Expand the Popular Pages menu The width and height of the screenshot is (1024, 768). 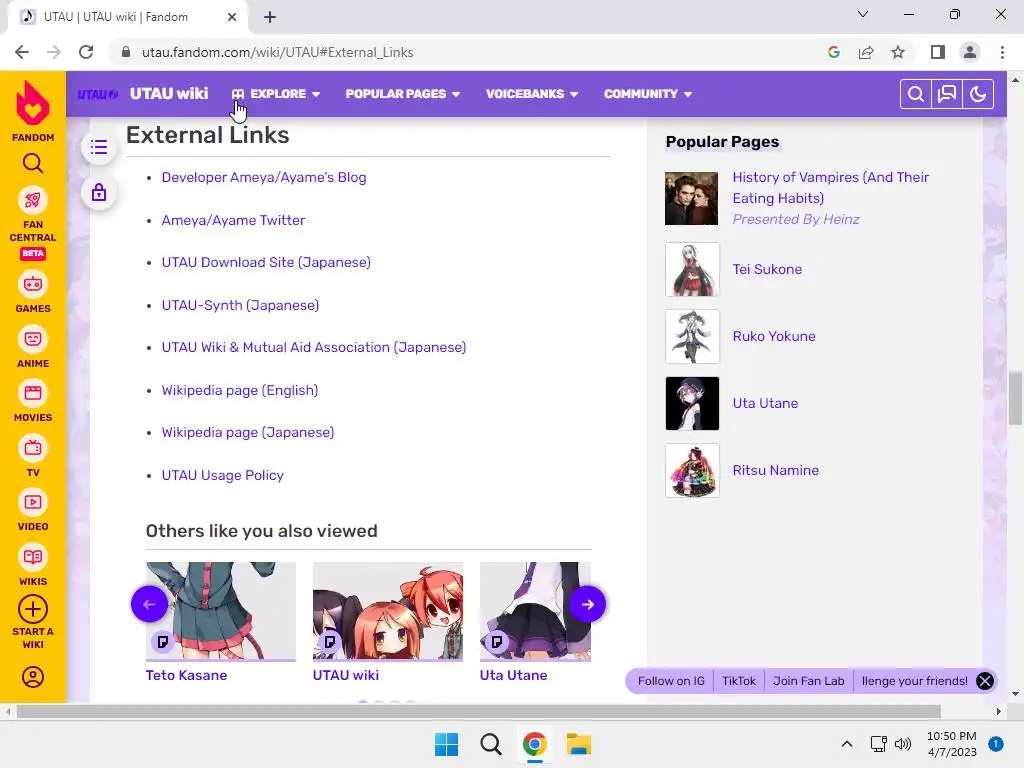click(403, 94)
